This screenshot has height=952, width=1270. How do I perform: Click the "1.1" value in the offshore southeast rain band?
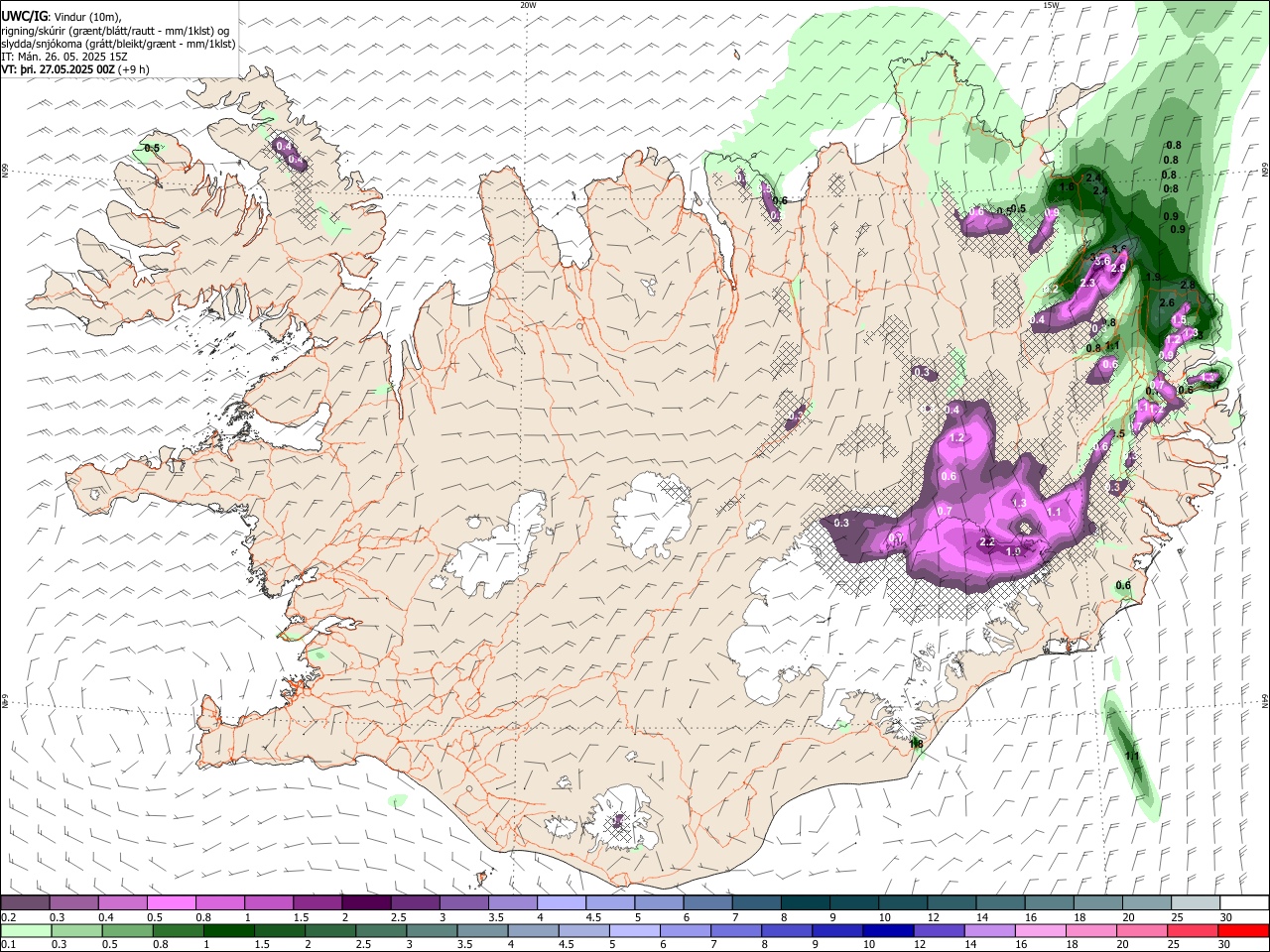(1132, 757)
